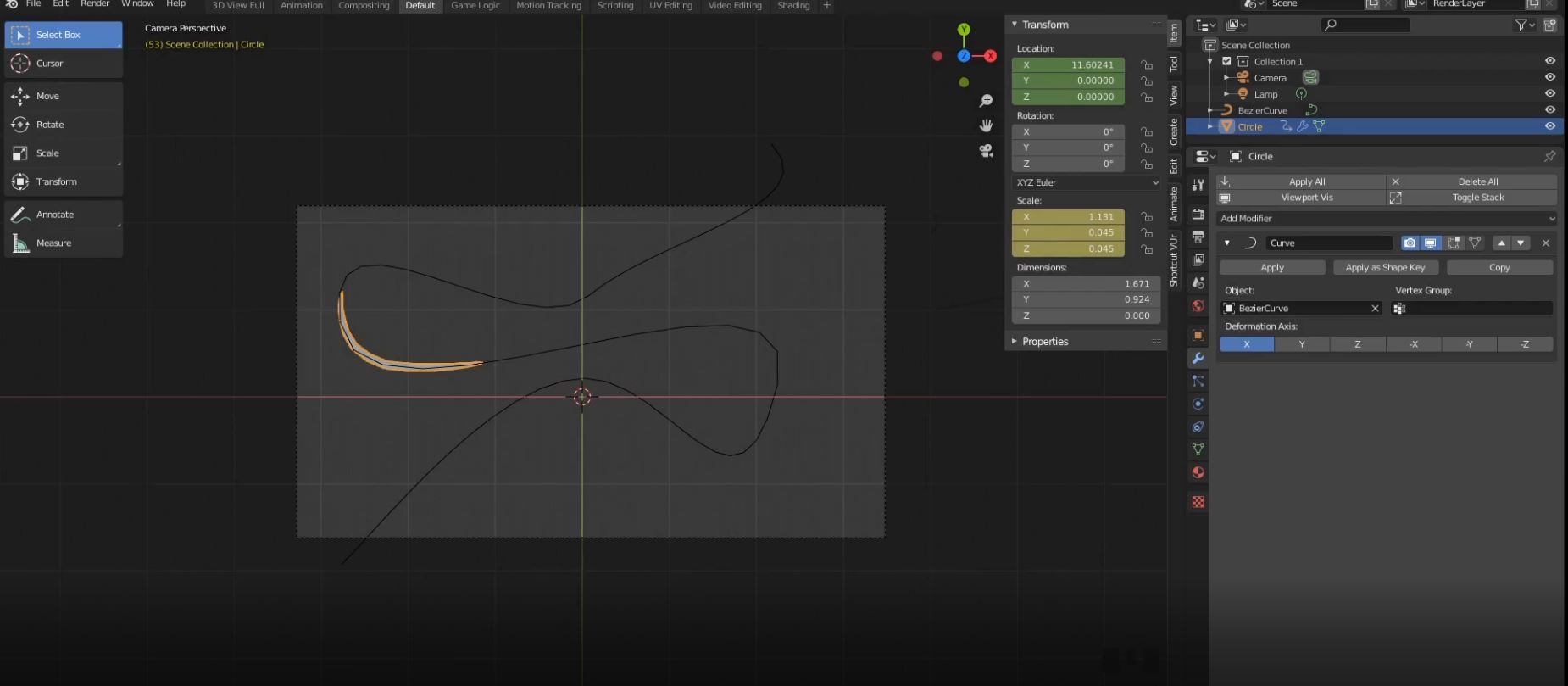Image resolution: width=1568 pixels, height=686 pixels.
Task: Switch to the Scripting workspace tab
Action: click(x=614, y=6)
